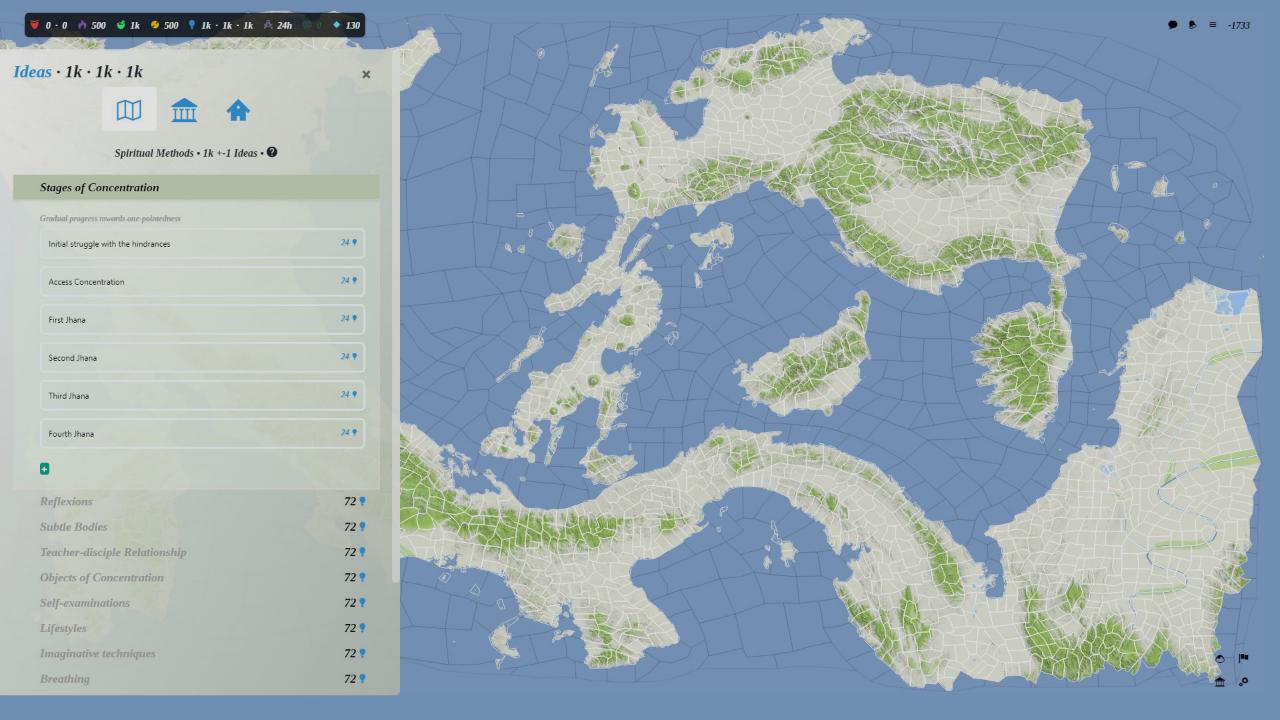The height and width of the screenshot is (720, 1280).
Task: Expand the Reflexions category
Action: (66, 502)
